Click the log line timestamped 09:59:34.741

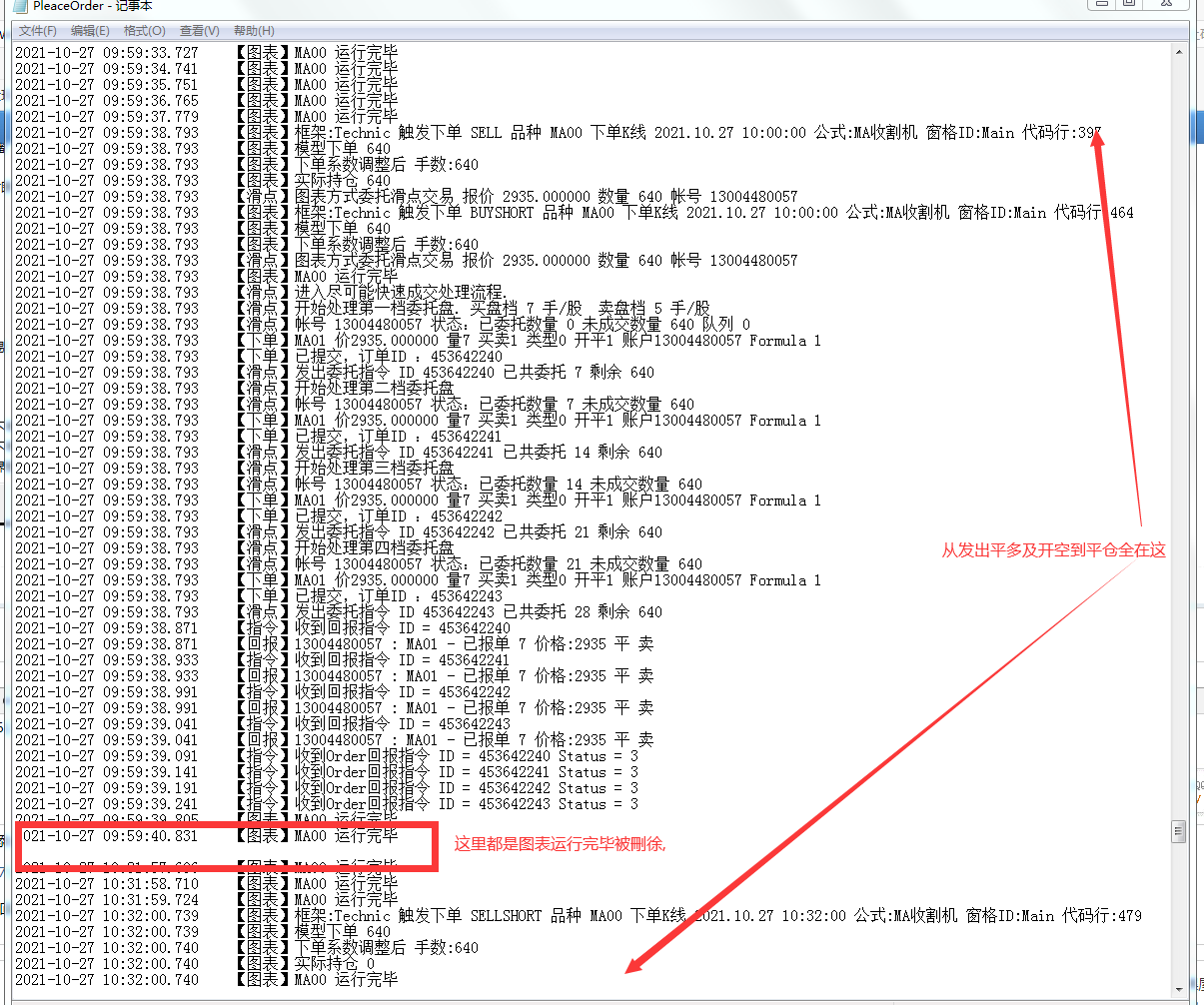[x=206, y=68]
